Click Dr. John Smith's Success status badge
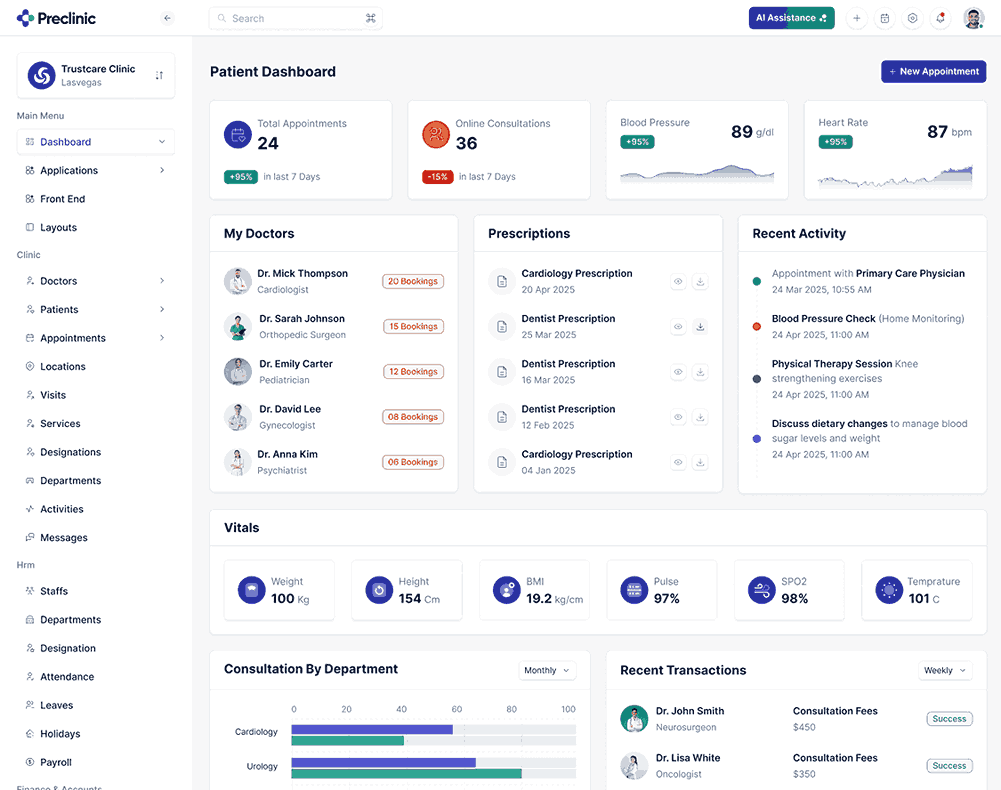Image resolution: width=1001 pixels, height=790 pixels. [x=949, y=719]
